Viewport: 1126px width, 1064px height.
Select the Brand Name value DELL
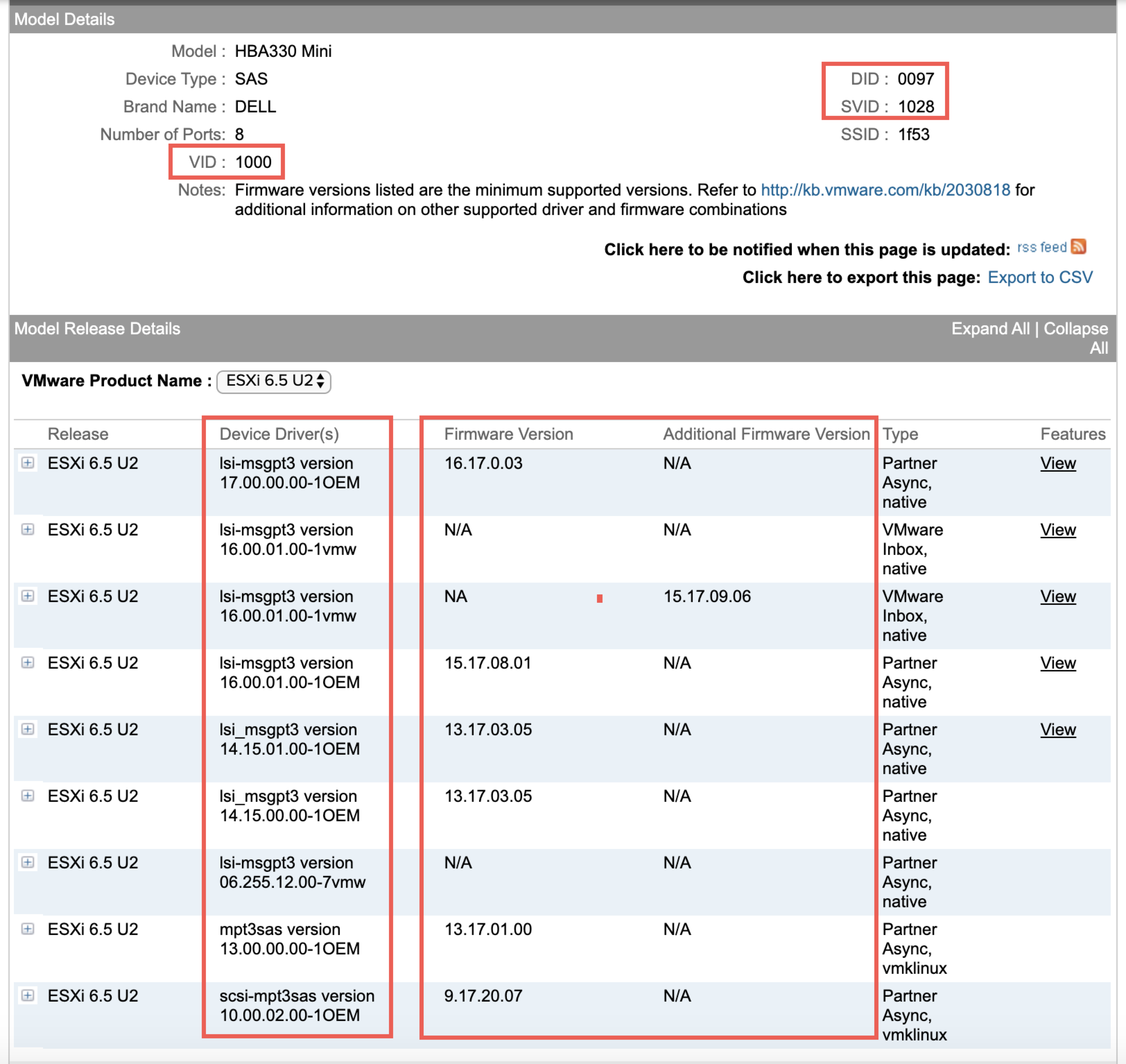tap(255, 106)
